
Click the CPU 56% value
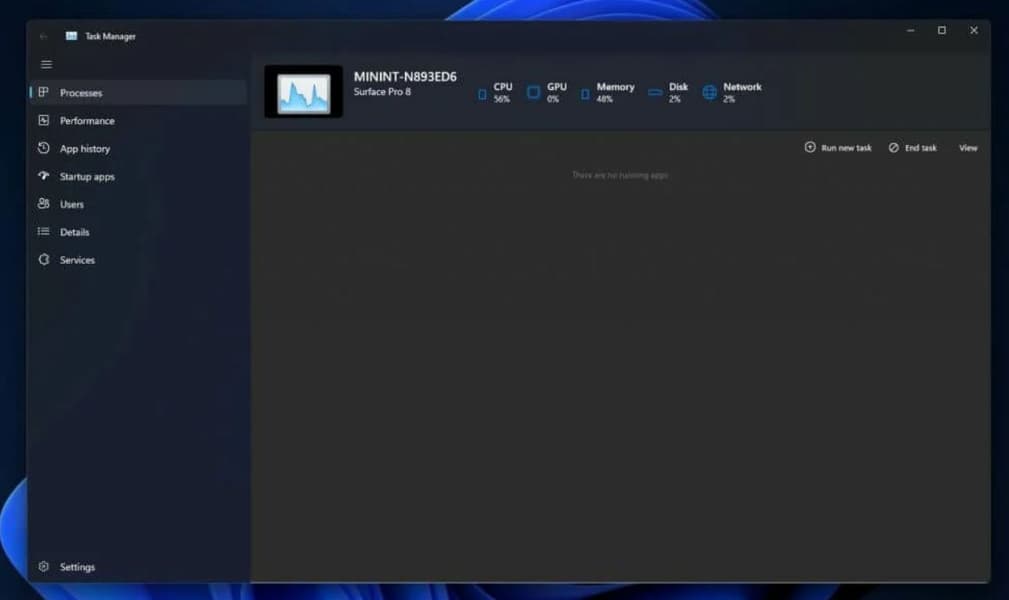(x=502, y=99)
